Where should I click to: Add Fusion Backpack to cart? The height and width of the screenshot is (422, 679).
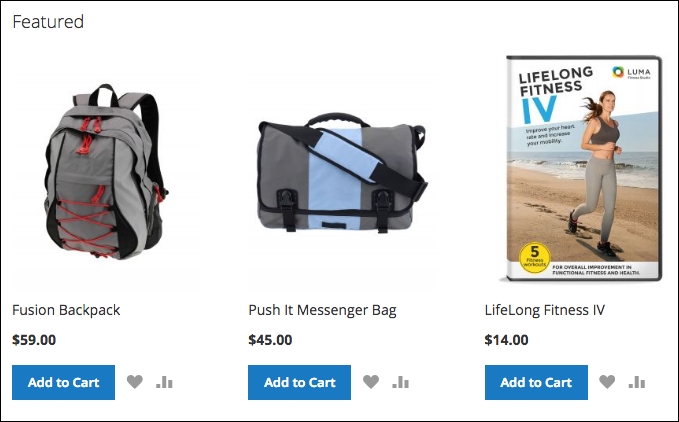coord(63,382)
